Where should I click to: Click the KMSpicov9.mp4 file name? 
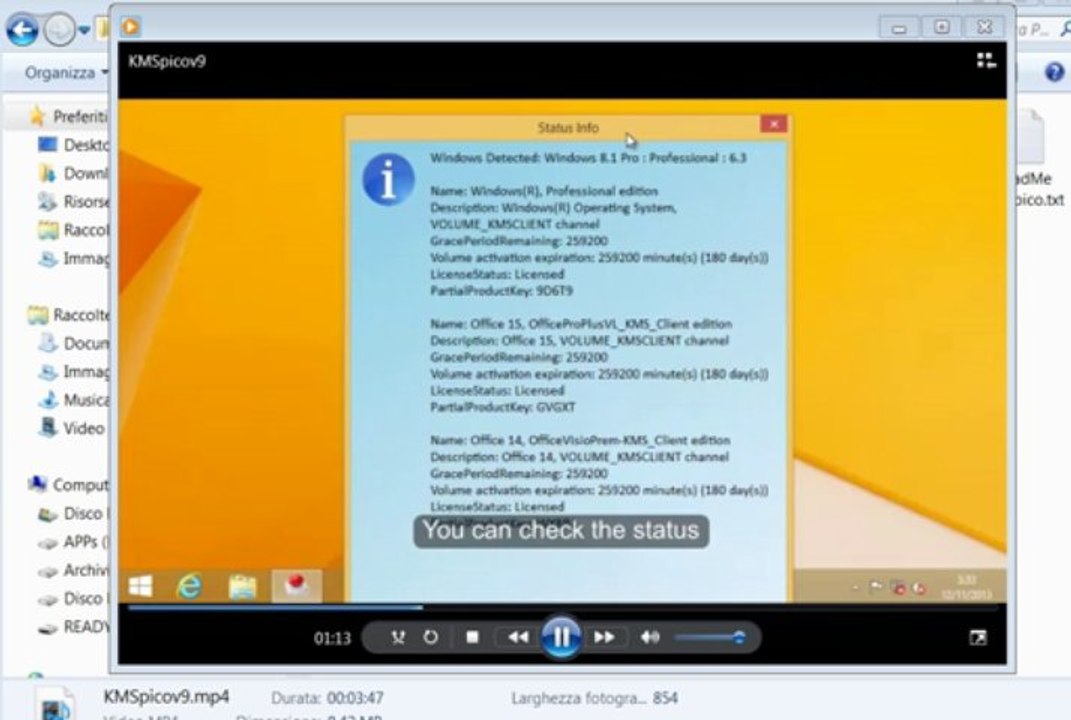click(x=166, y=697)
